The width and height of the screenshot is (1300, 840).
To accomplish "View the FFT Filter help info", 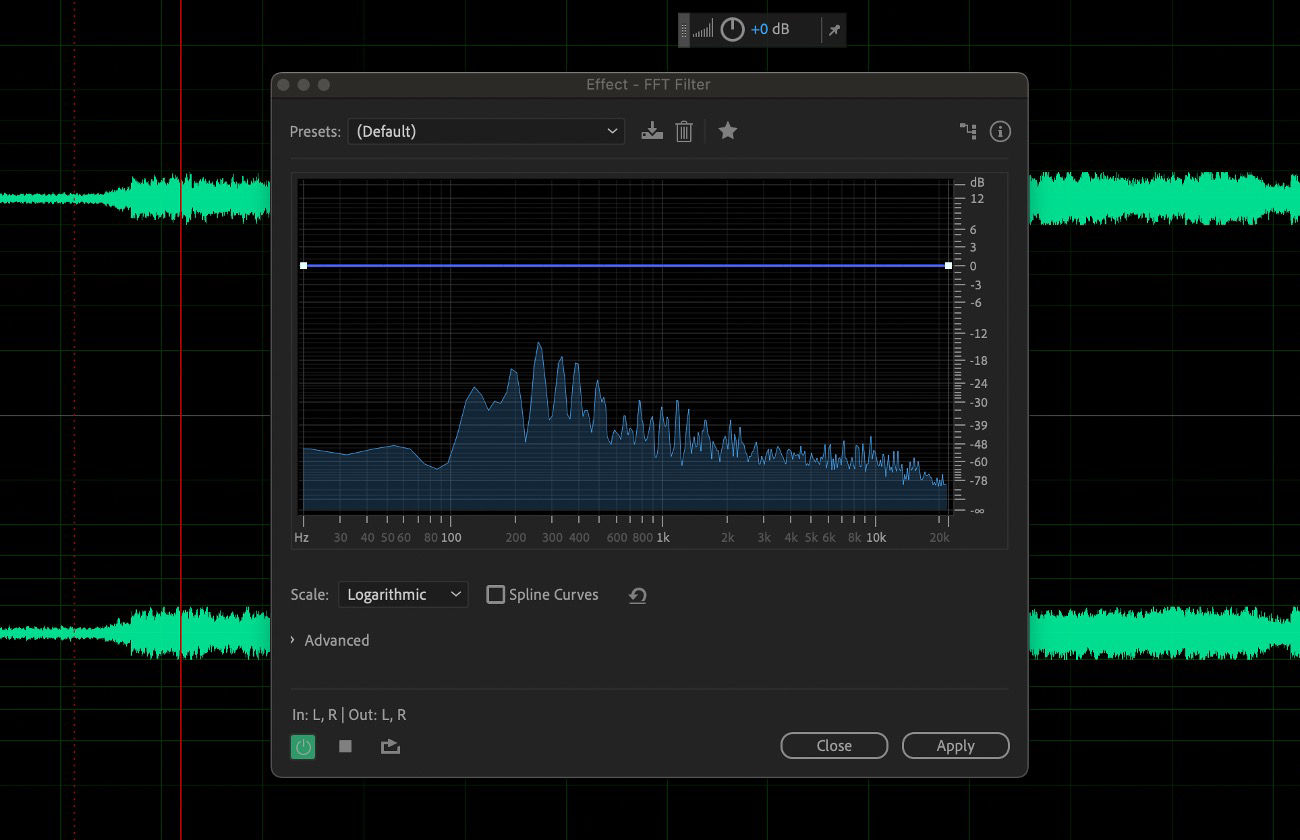I will (x=999, y=131).
